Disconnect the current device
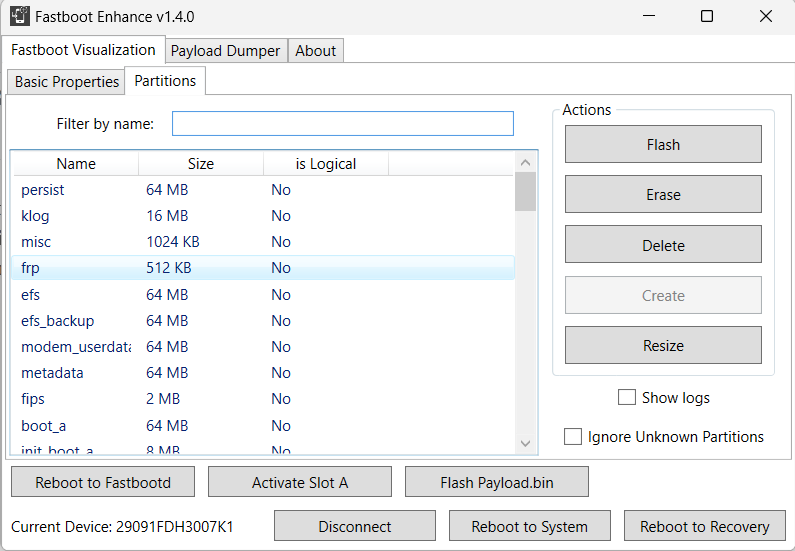Viewport: 795px width, 551px height. [355, 526]
